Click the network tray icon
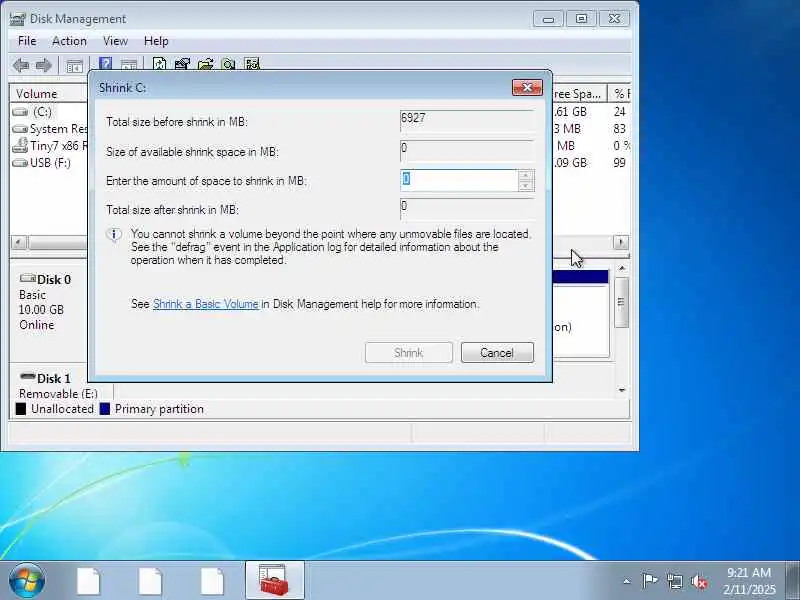 pyautogui.click(x=674, y=581)
